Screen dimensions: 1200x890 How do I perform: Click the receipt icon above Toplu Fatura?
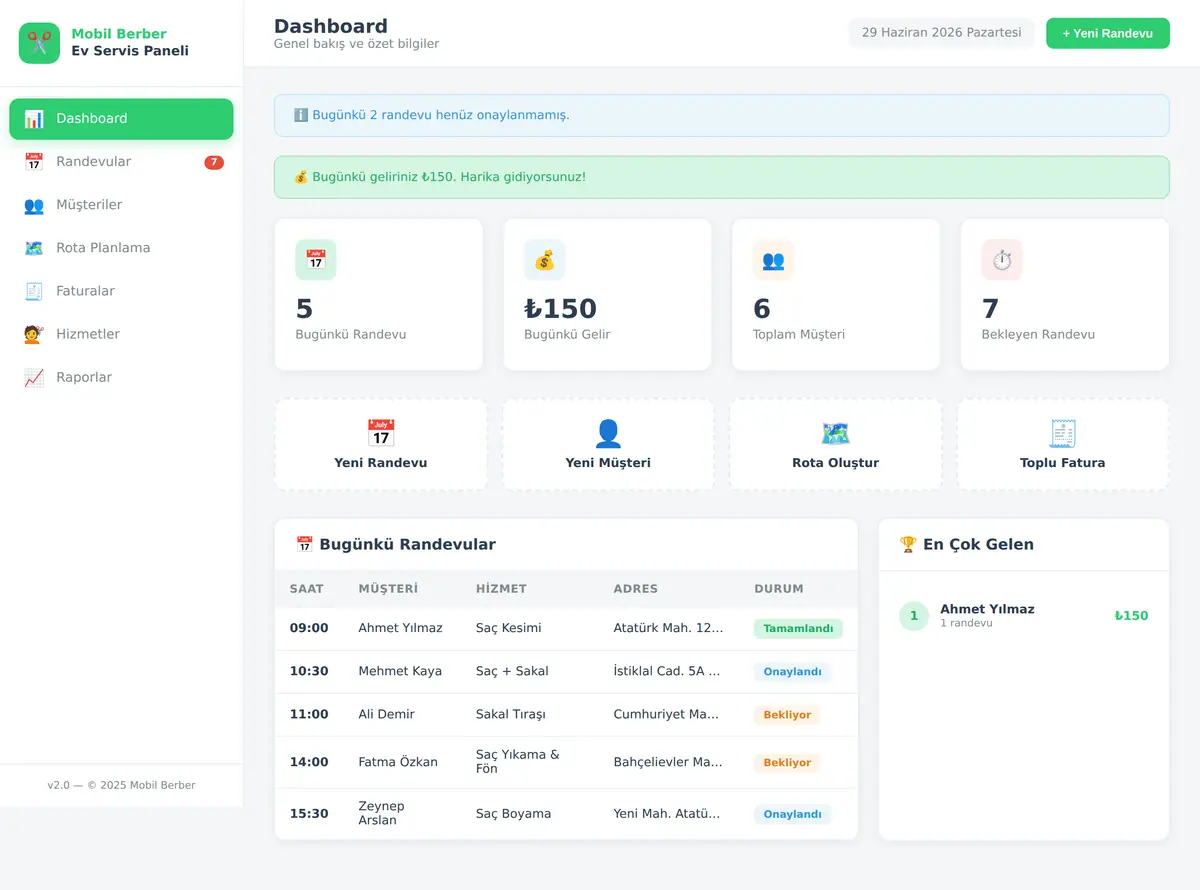pos(1062,433)
